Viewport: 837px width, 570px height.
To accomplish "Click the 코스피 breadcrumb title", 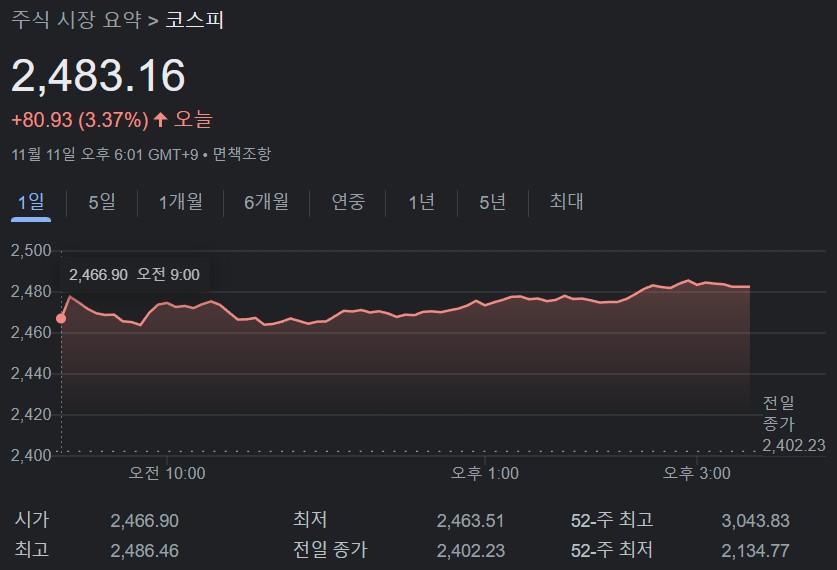I will pos(194,20).
